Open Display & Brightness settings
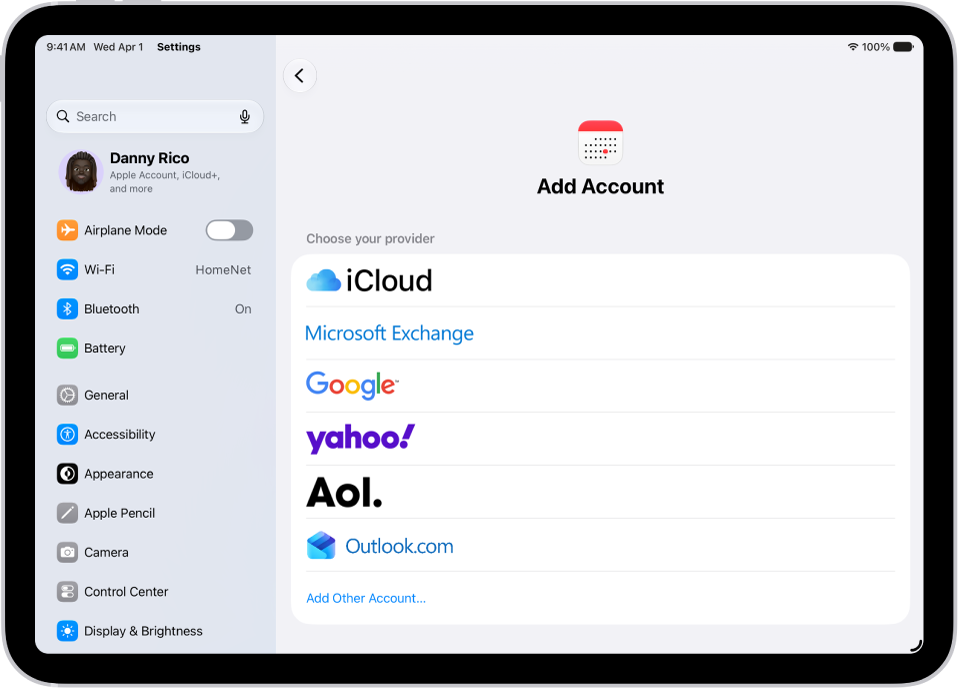Screen dimensions: 960x690 coord(154,631)
